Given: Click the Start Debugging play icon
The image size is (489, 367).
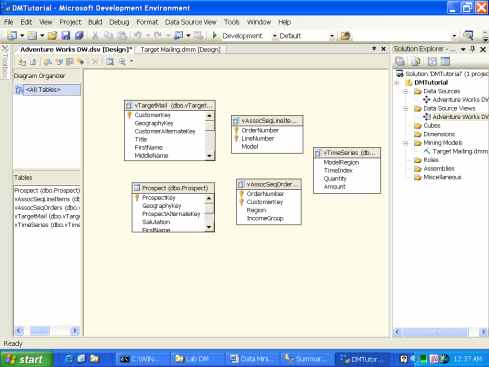Looking at the screenshot, I should (x=215, y=35).
